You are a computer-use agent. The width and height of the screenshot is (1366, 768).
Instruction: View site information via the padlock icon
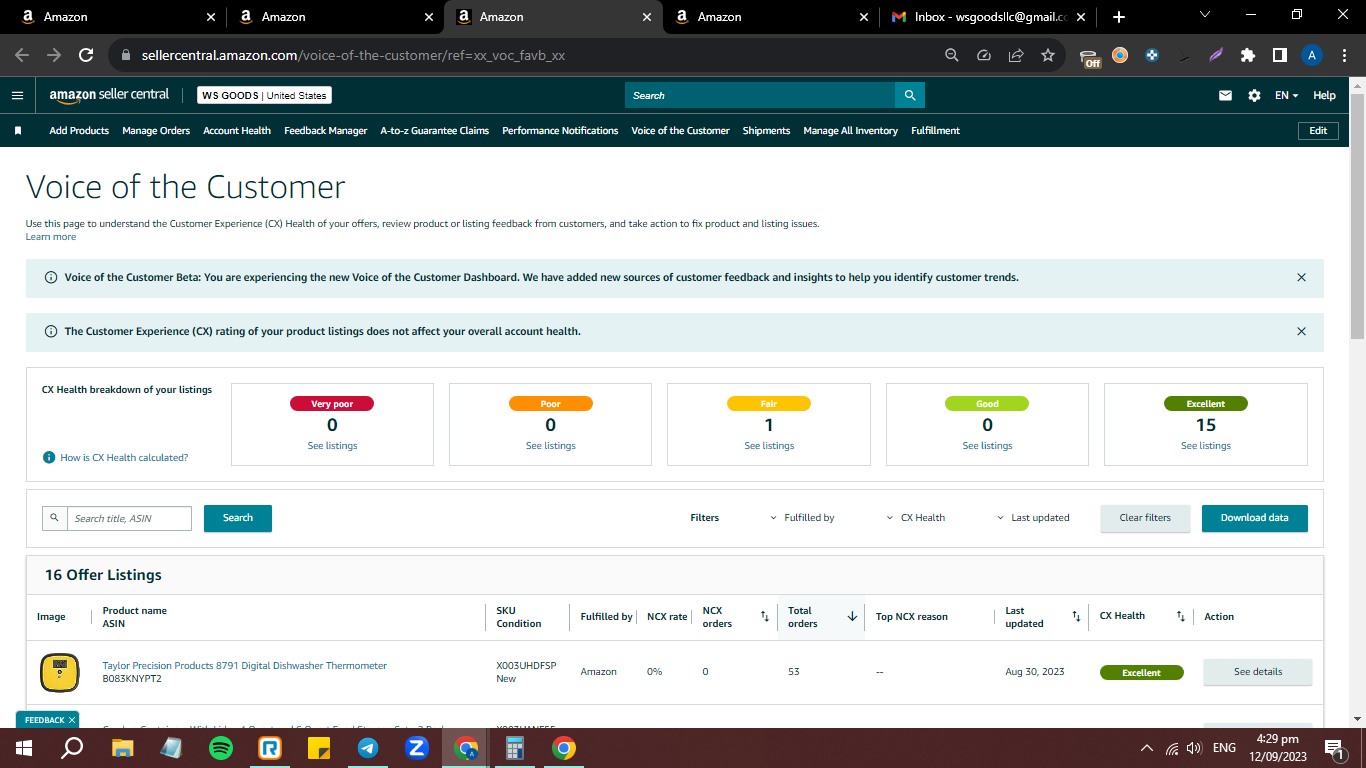tap(125, 56)
